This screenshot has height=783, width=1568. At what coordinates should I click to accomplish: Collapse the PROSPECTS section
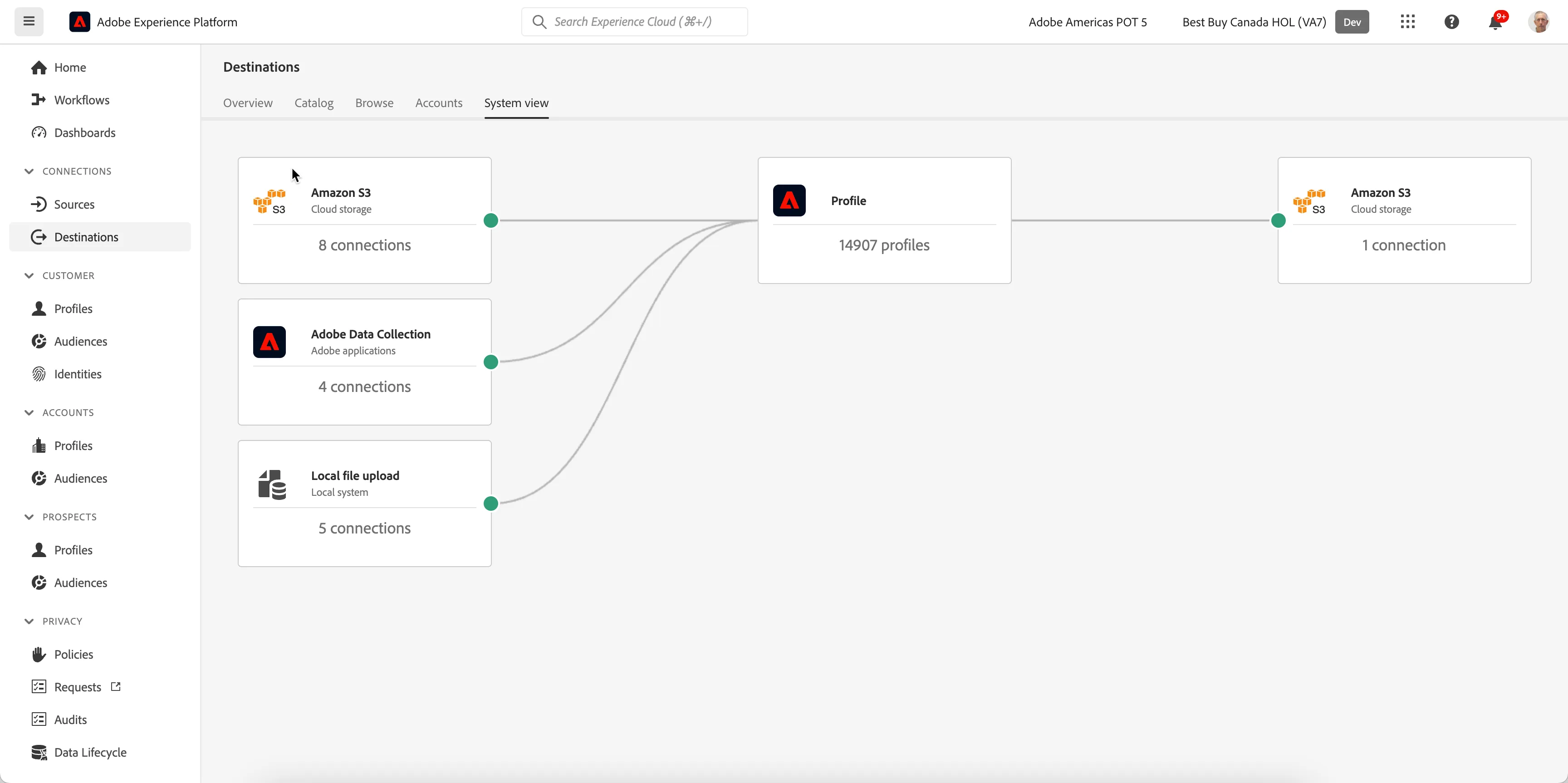[x=29, y=517]
